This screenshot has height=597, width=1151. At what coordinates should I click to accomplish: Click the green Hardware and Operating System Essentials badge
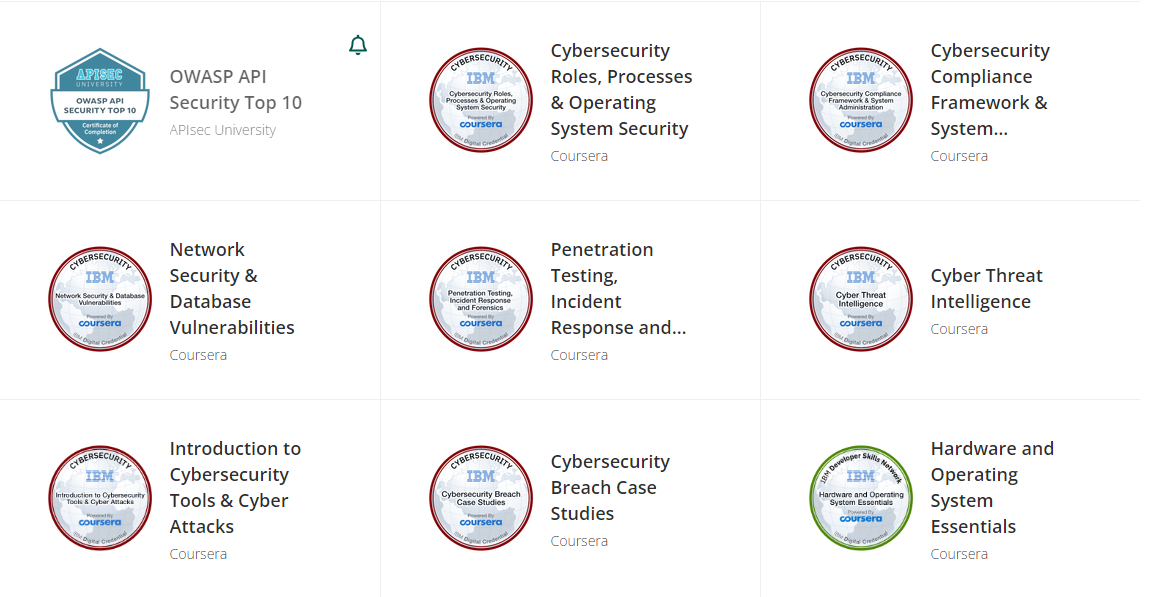point(861,497)
